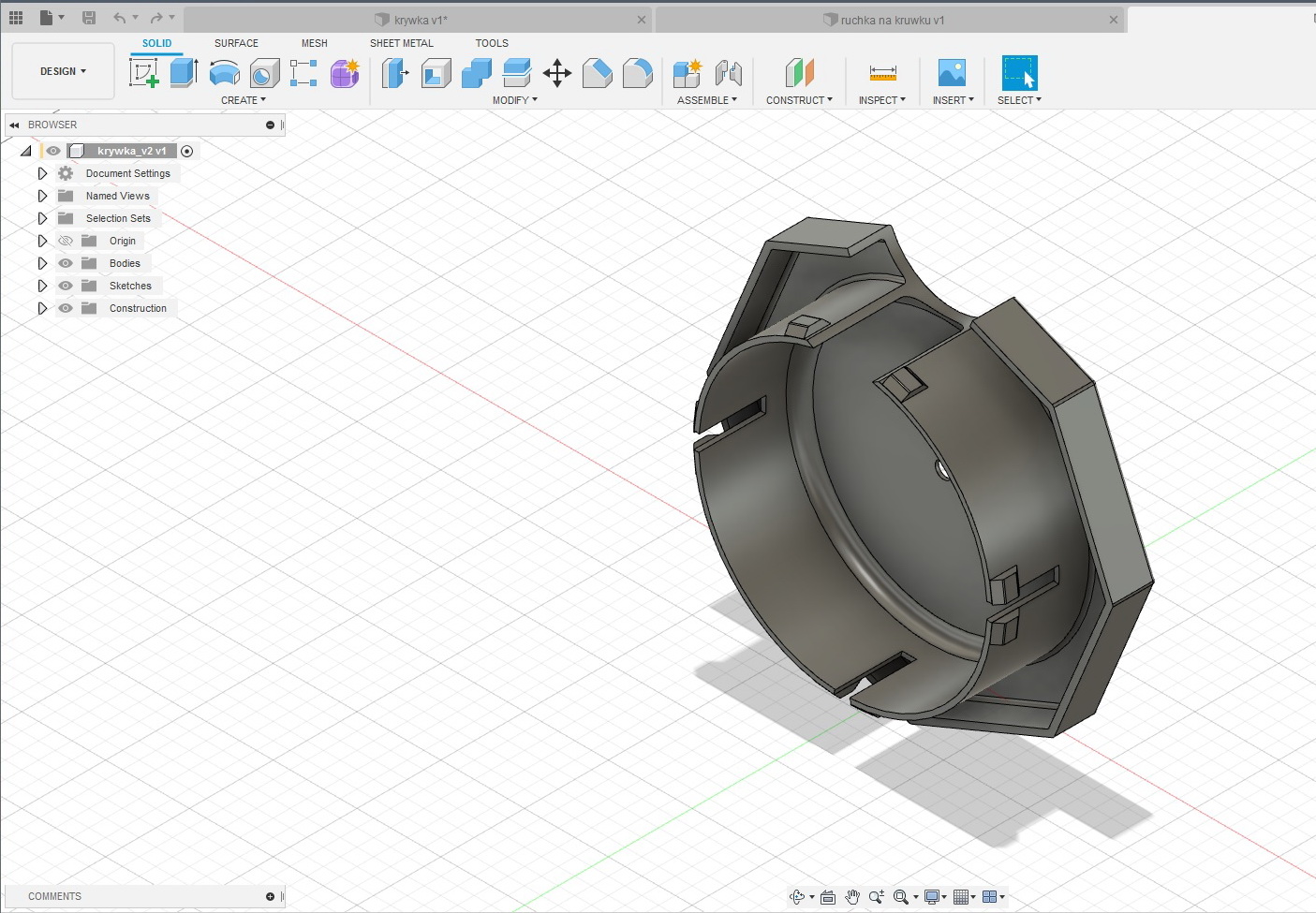The width and height of the screenshot is (1316, 913).
Task: Choose the Hole tool icon
Action: pyautogui.click(x=264, y=73)
